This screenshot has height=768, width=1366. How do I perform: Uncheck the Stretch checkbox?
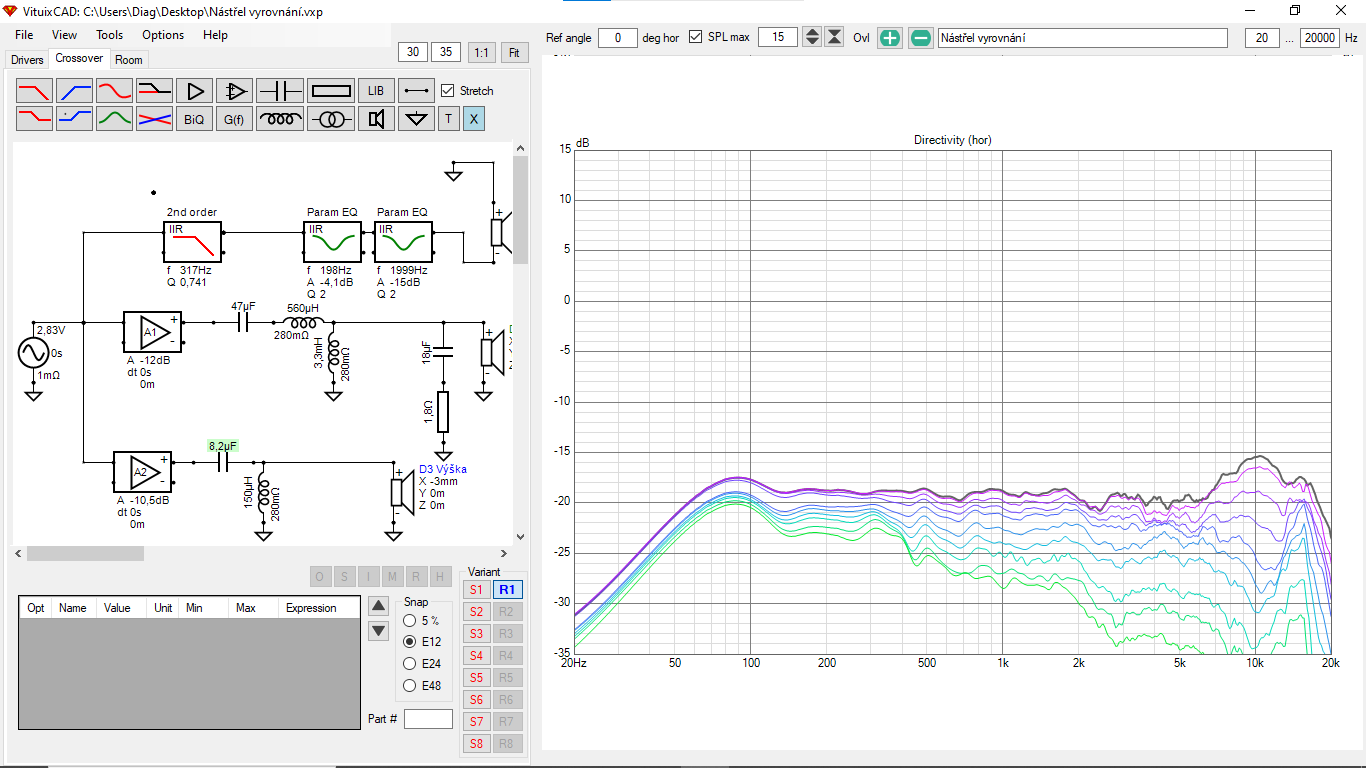point(448,91)
